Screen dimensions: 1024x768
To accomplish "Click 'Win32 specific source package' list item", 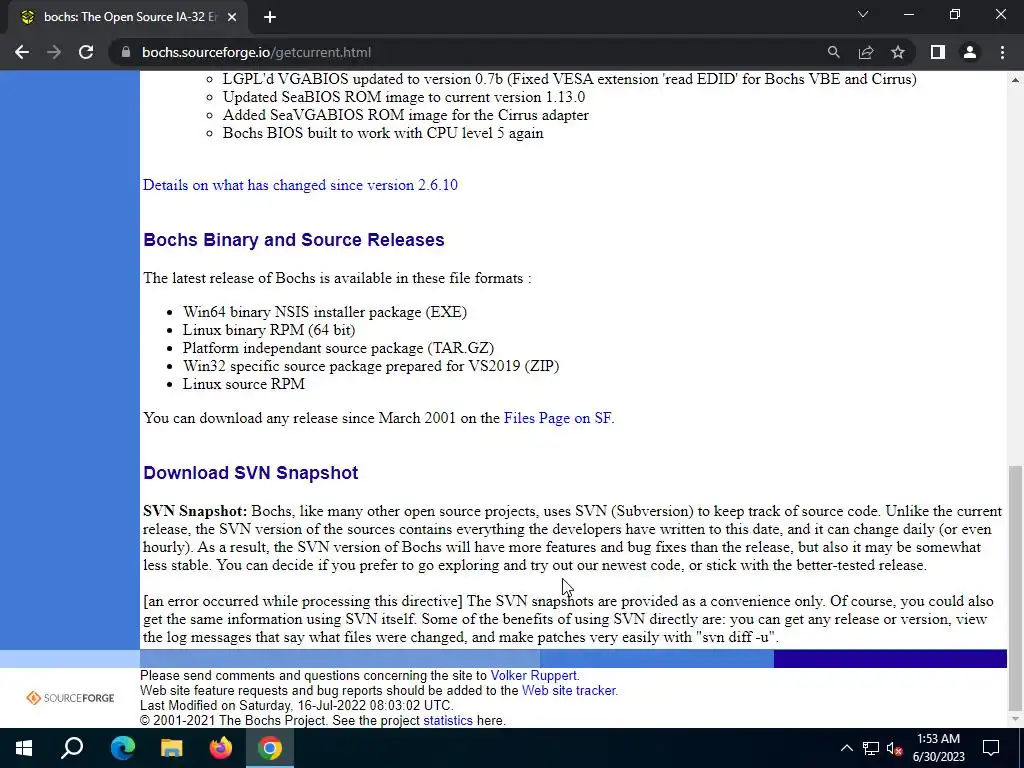I will [x=371, y=366].
